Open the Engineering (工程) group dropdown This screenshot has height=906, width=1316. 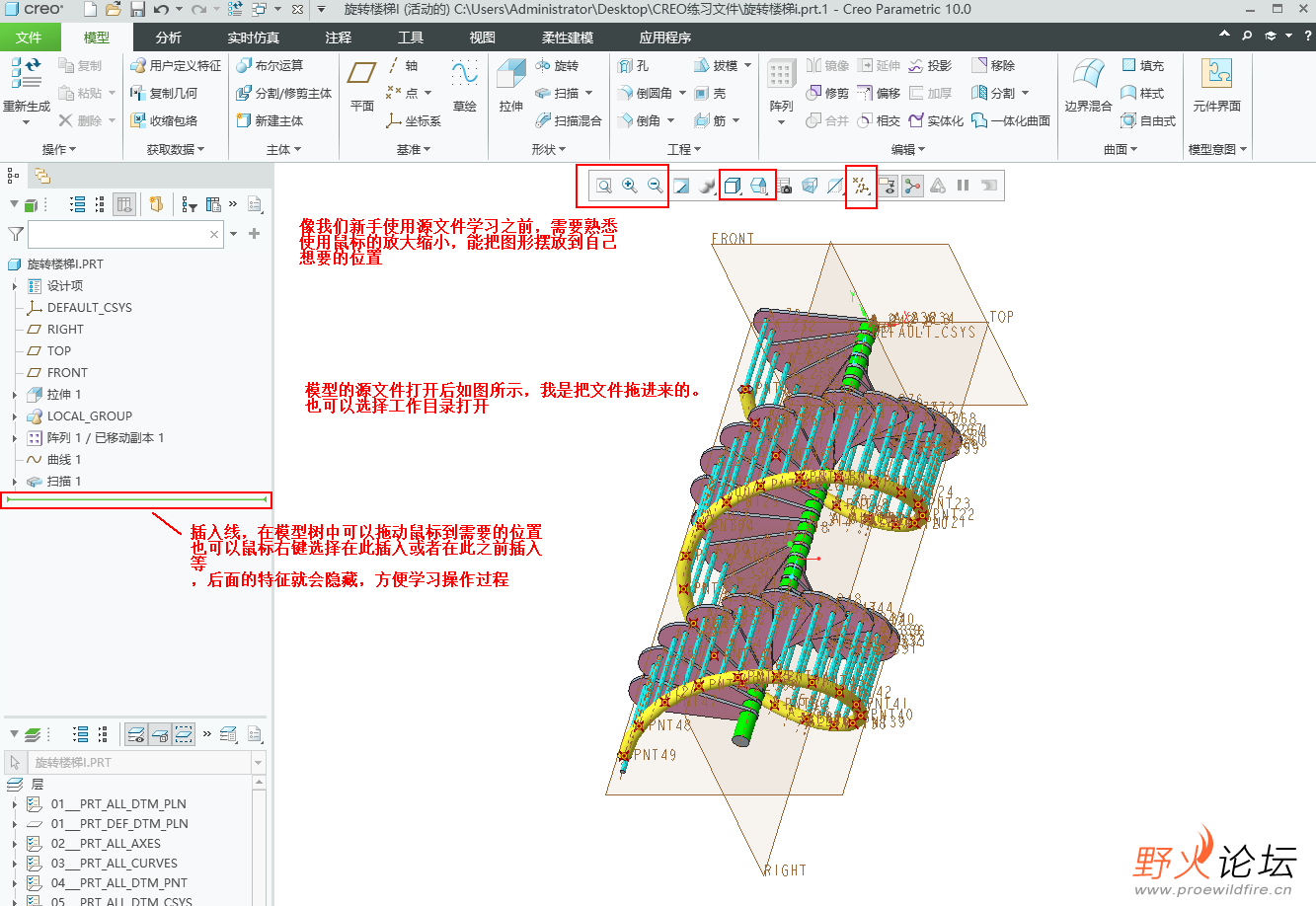click(684, 149)
